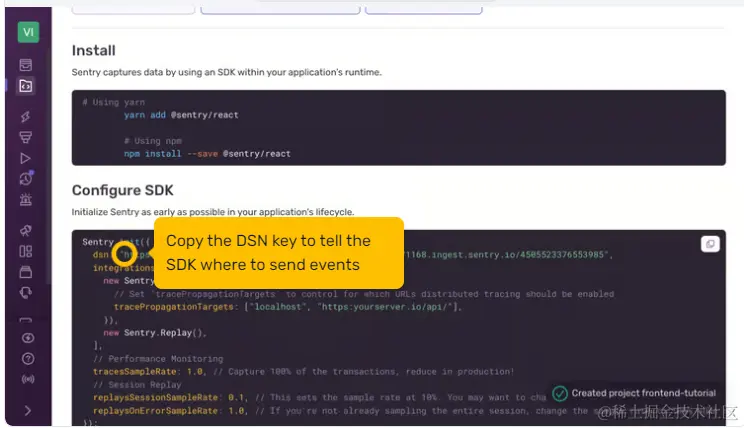
Task: Open the Projects icon in sidebar
Action: pos(26,86)
